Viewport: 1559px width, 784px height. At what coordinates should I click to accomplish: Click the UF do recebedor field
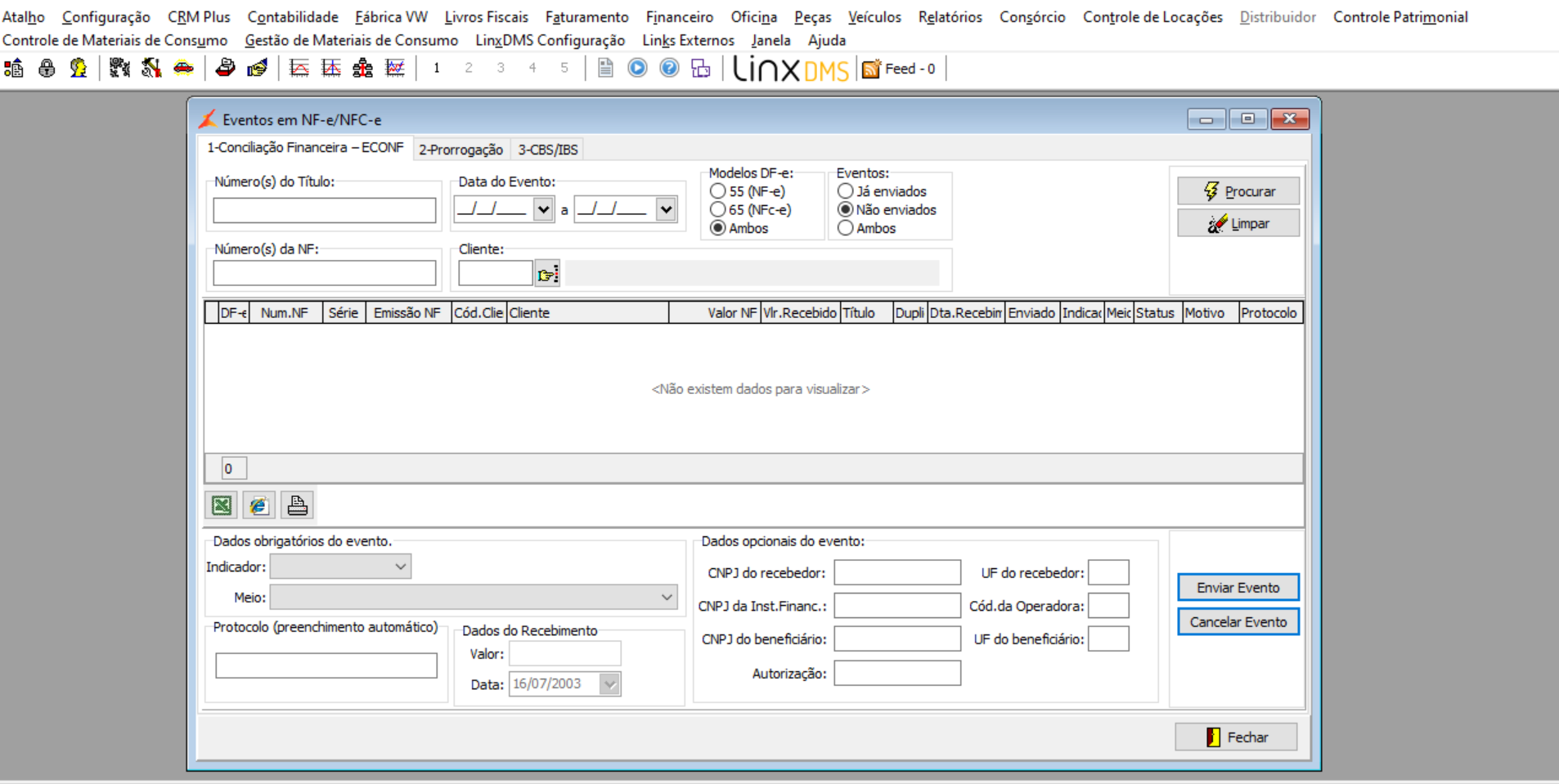click(x=1108, y=572)
